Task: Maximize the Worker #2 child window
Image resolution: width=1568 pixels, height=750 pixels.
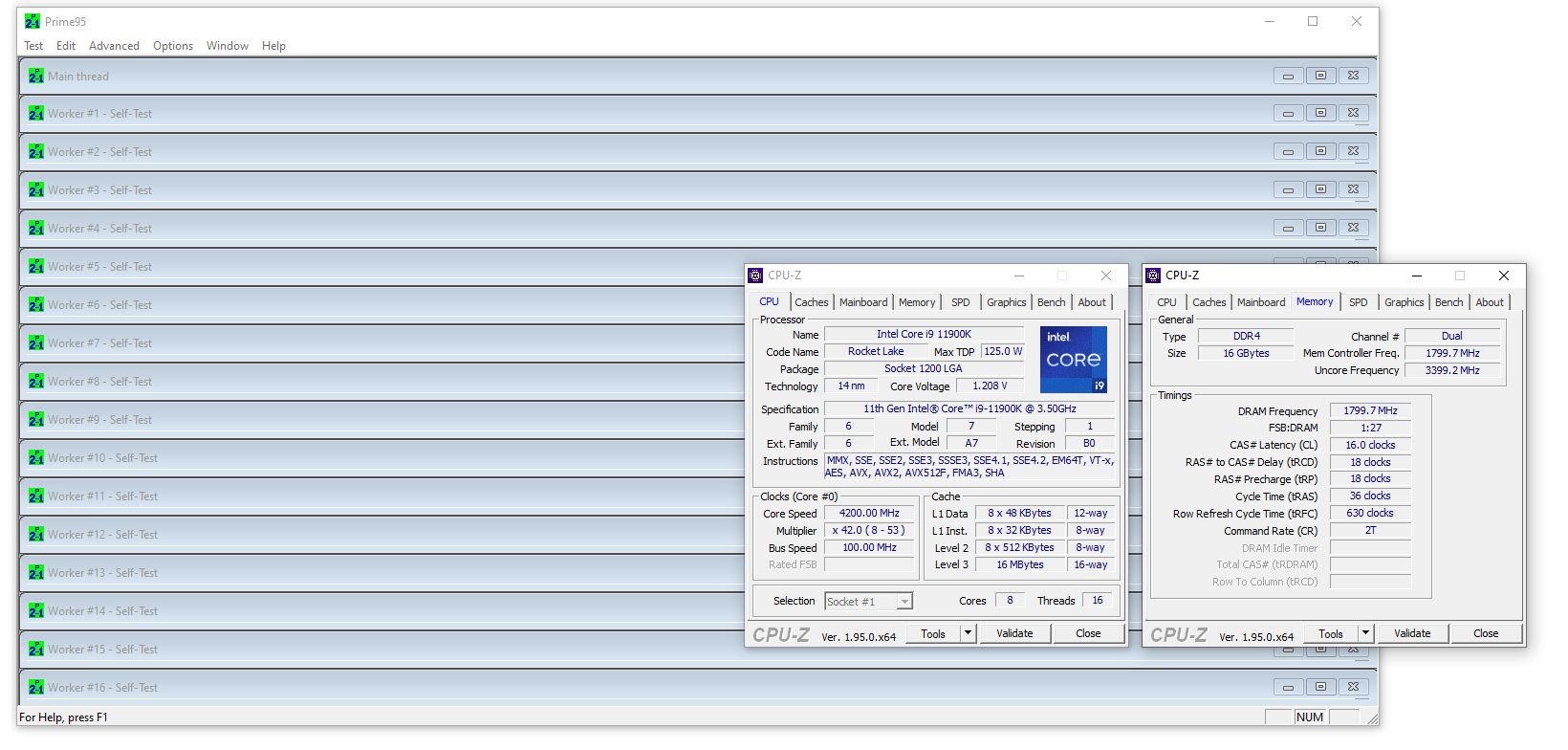Action: [1320, 151]
